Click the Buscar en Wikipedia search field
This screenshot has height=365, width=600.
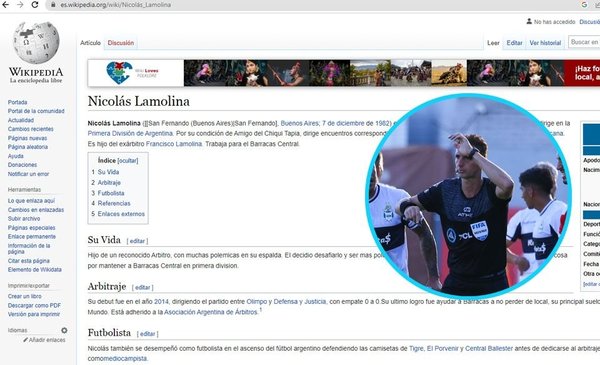(584, 42)
